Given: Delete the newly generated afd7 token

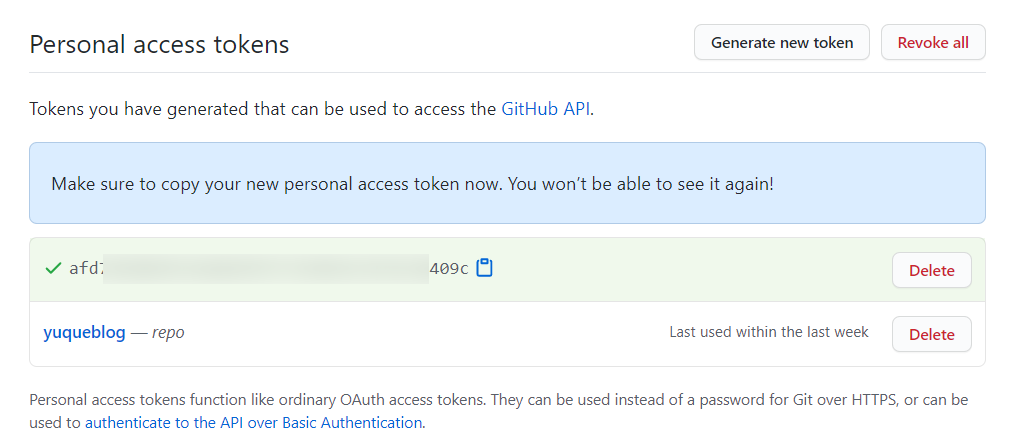Looking at the screenshot, I should click(931, 270).
